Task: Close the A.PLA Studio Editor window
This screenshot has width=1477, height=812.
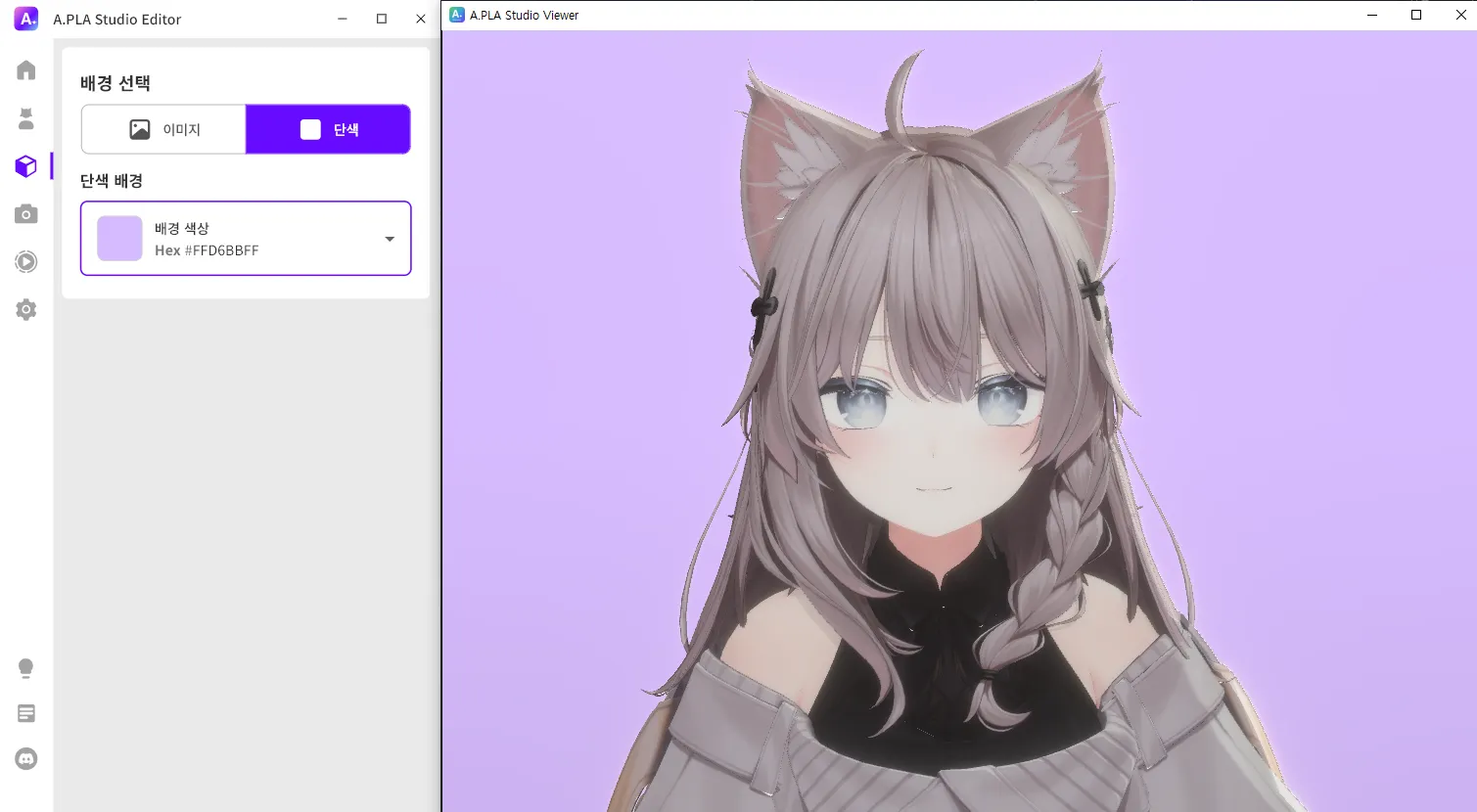Action: point(421,19)
